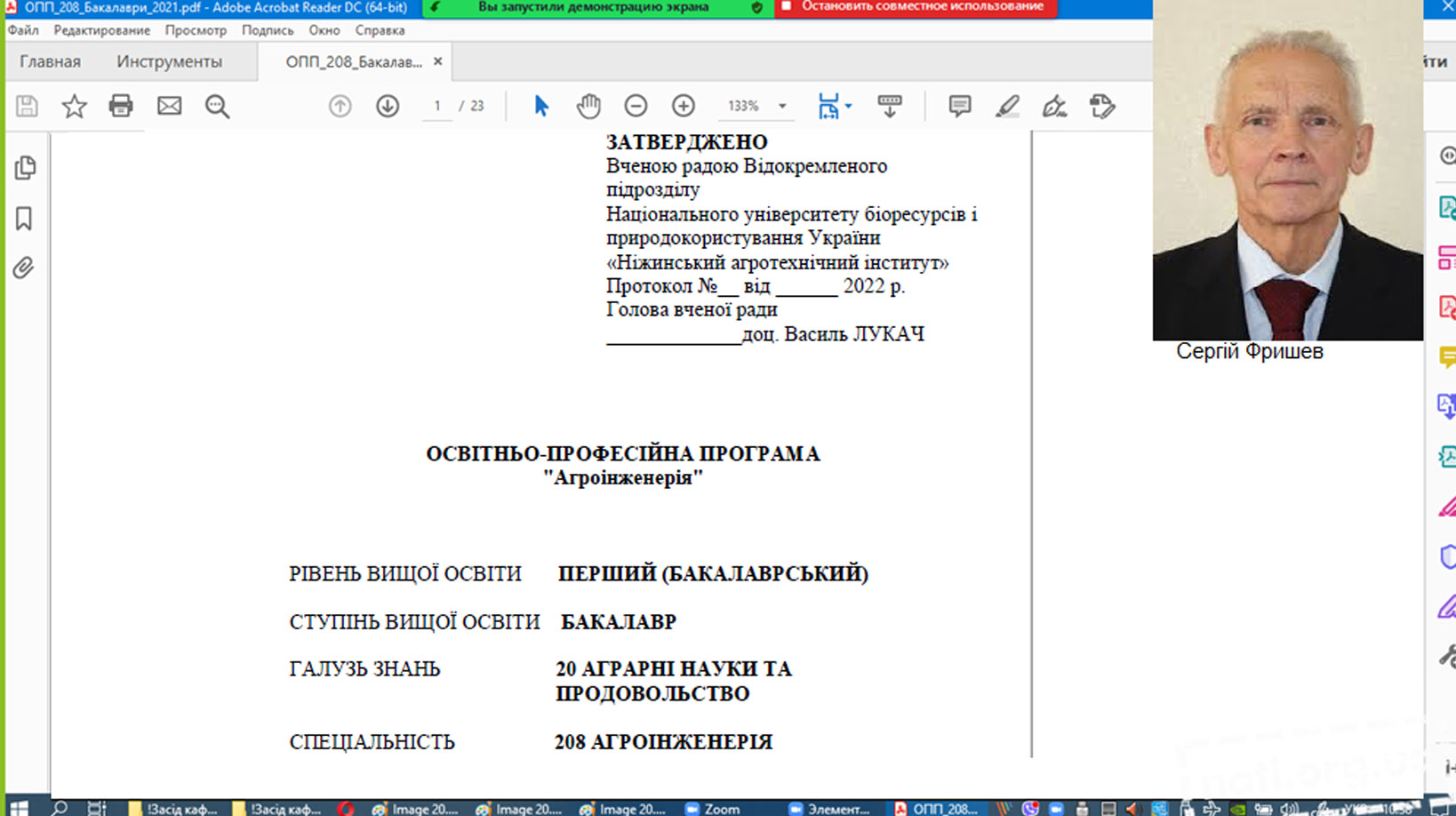Print the document using printer icon

coord(121,107)
